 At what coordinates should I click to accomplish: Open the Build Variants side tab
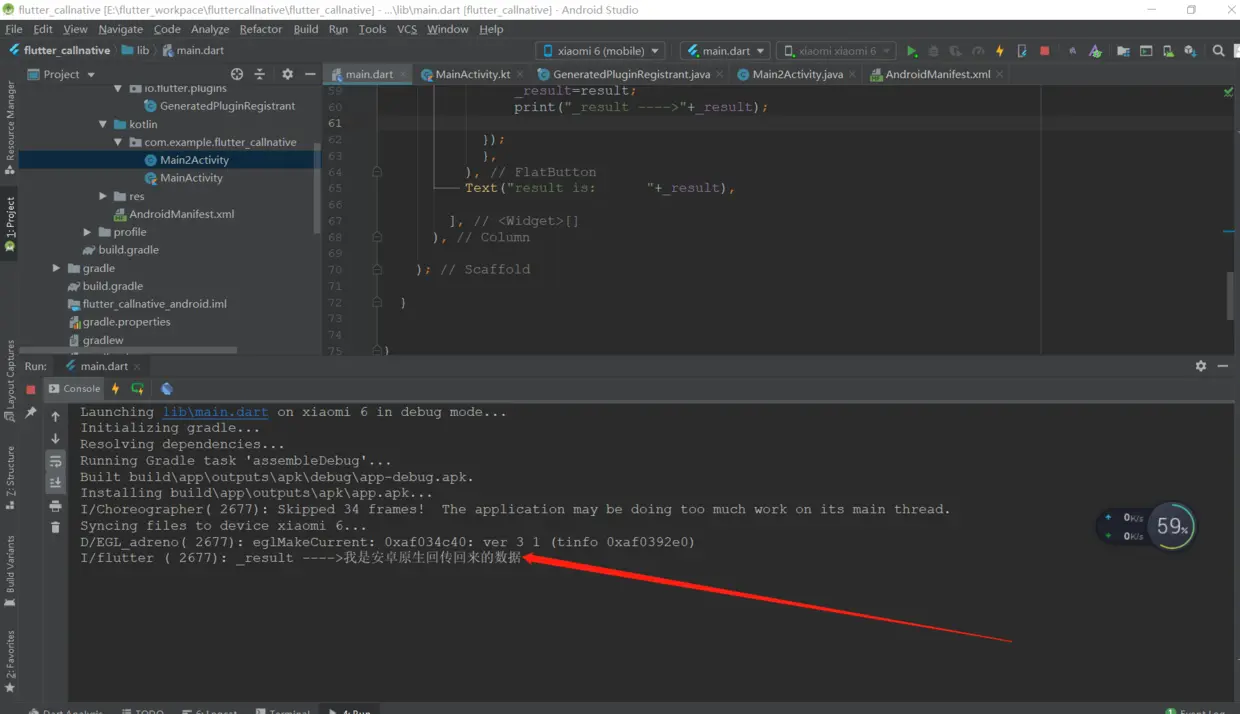coord(10,571)
